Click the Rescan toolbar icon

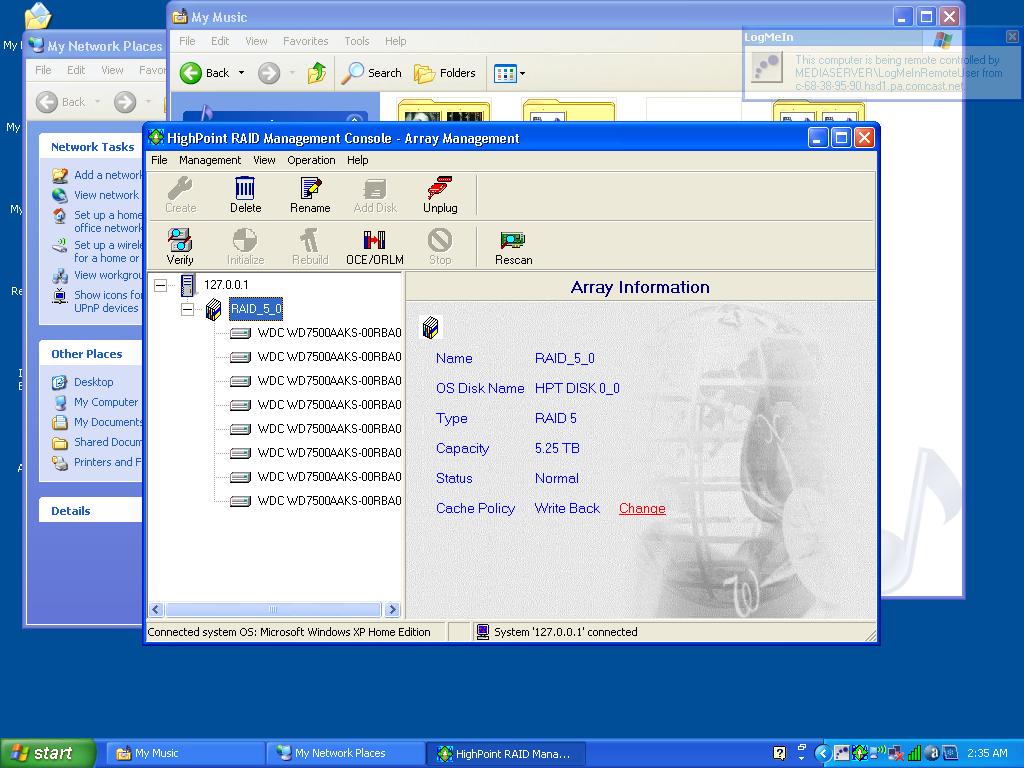point(513,246)
